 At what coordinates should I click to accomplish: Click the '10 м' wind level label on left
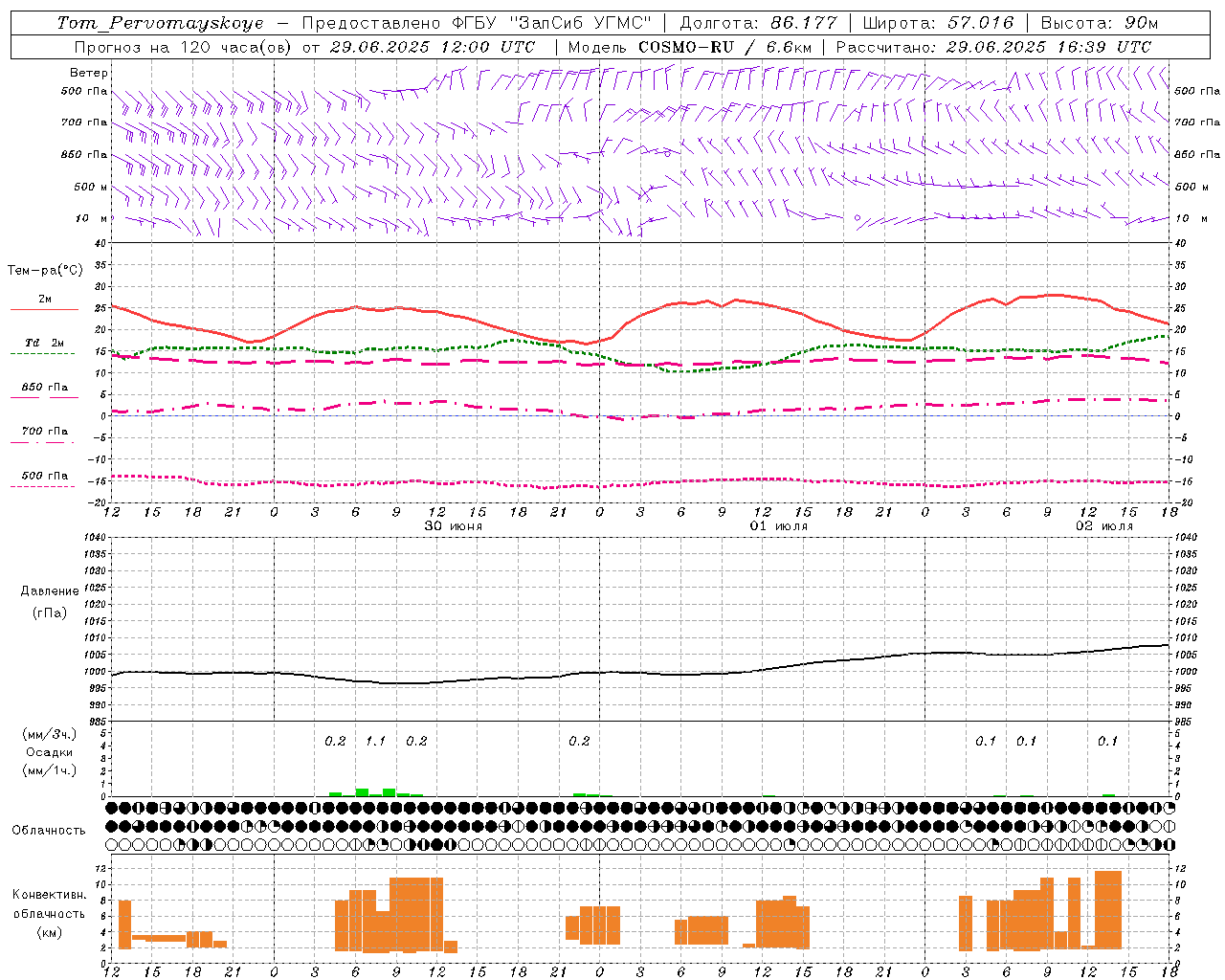tap(92, 218)
